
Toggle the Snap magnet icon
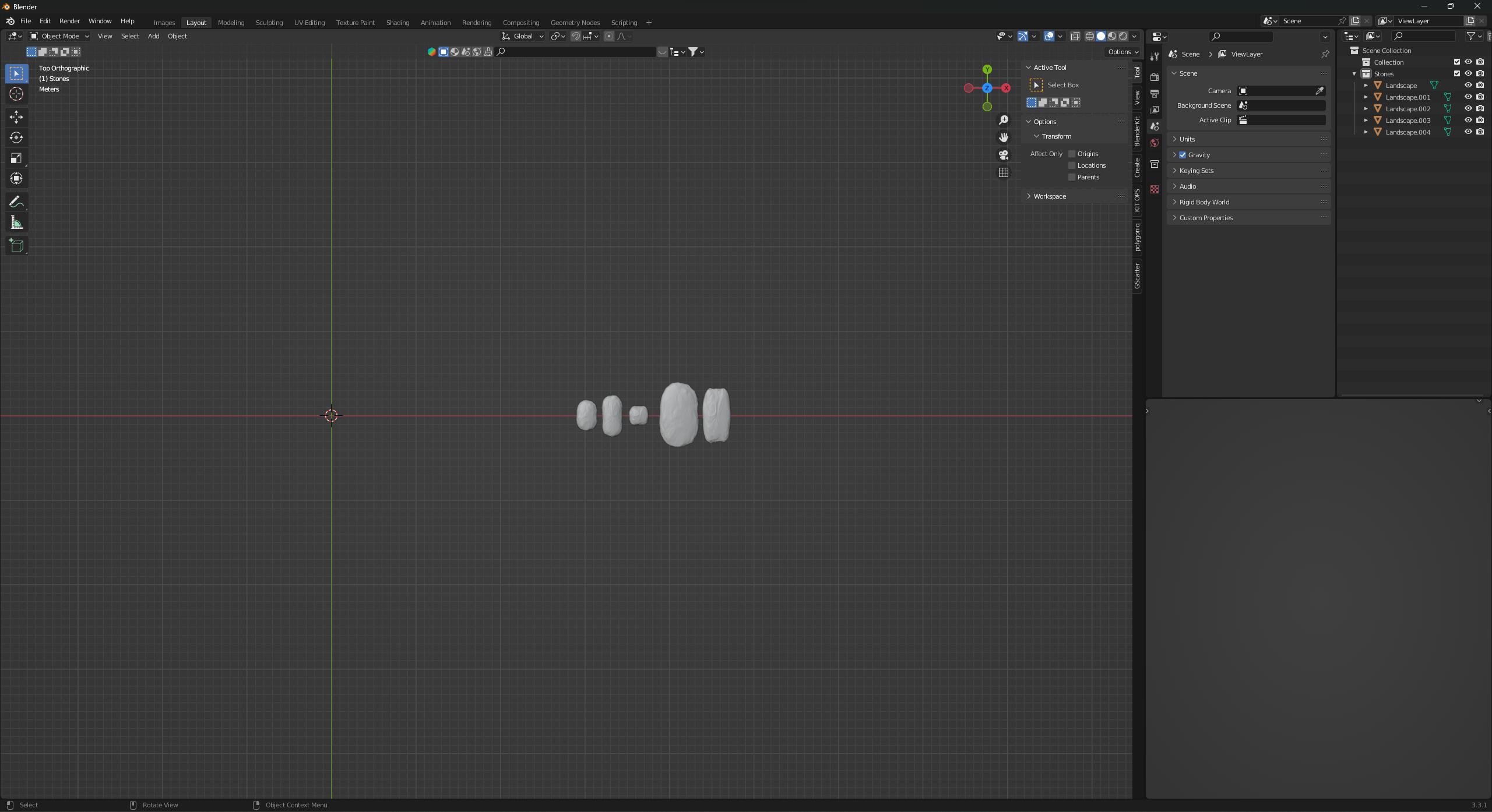[x=575, y=36]
